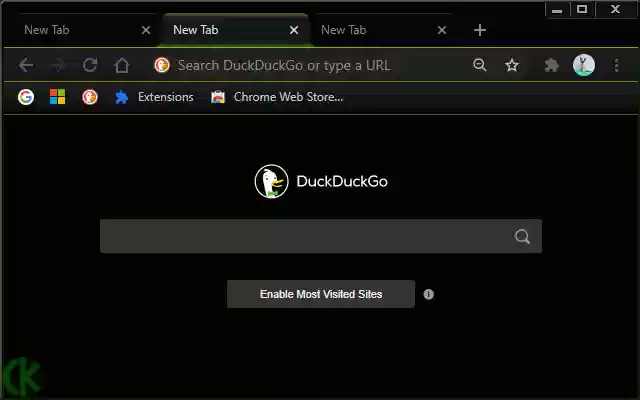Close the first New Tab
Screen dimensions: 640x400
coord(146,30)
